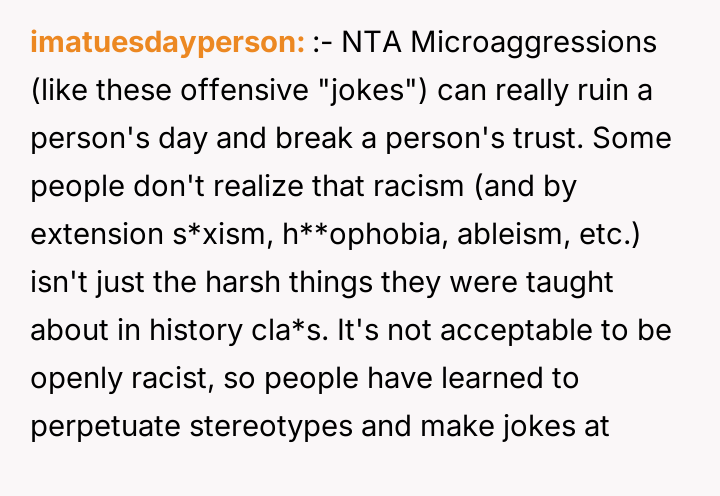This screenshot has width=720, height=496.
Task: Click the word "taught" in the comment
Action: point(569,283)
